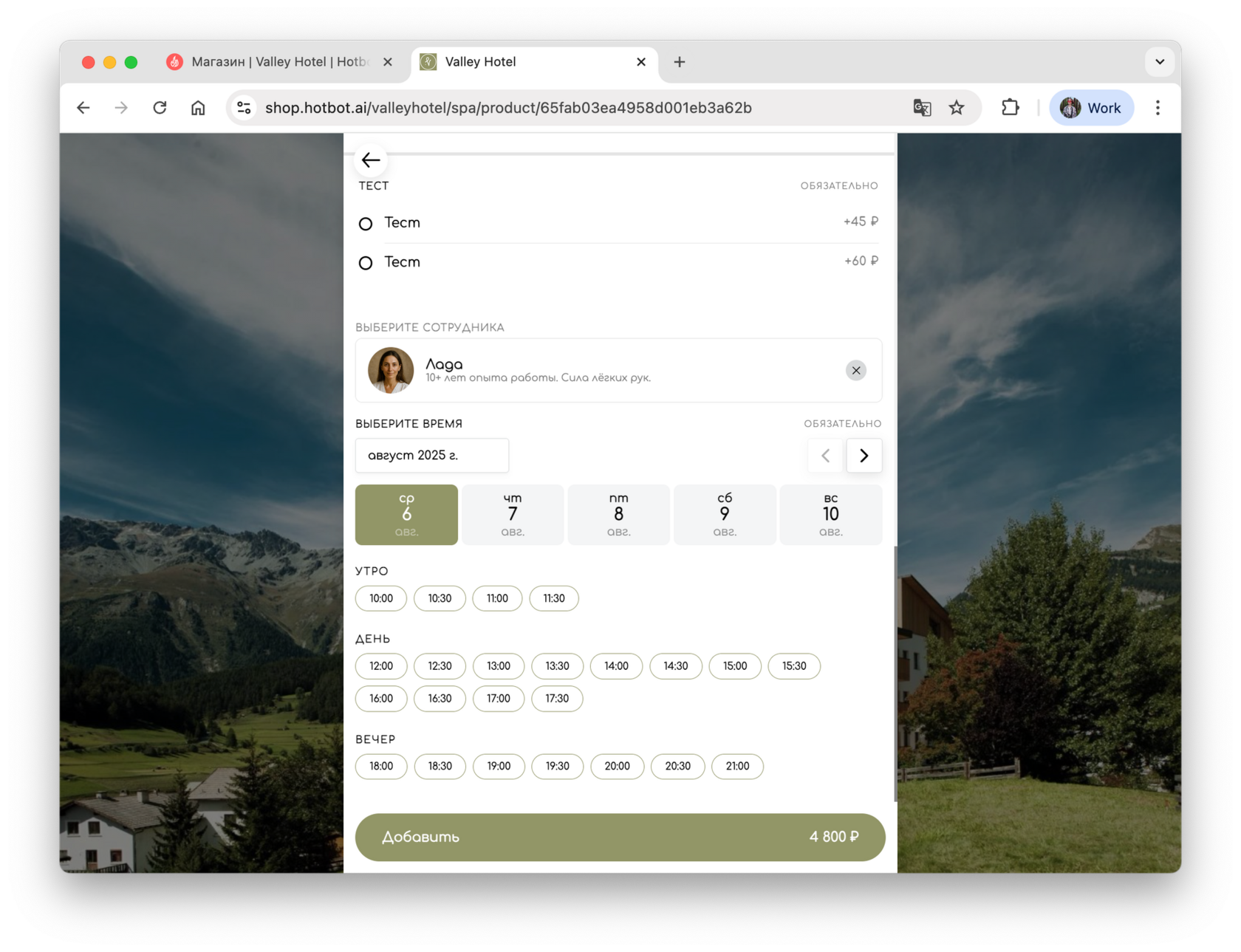Pick the 12:30 time slot
Screen dimensions: 1241x952
click(x=440, y=666)
